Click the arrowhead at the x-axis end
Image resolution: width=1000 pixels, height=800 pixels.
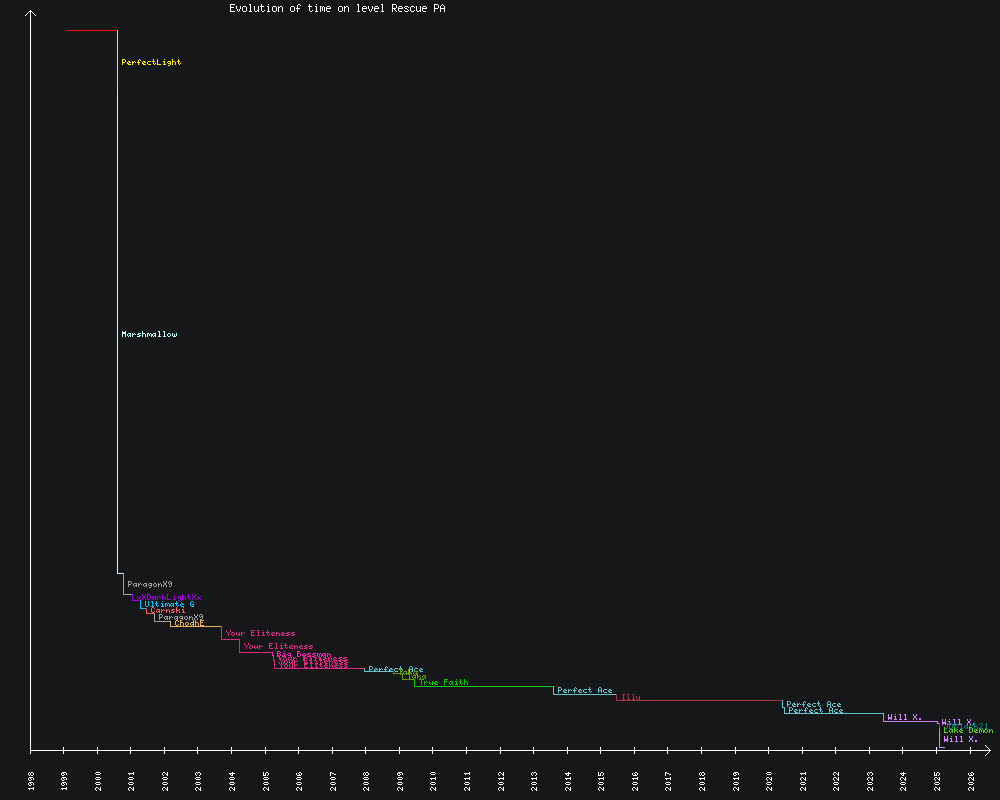(x=988, y=749)
